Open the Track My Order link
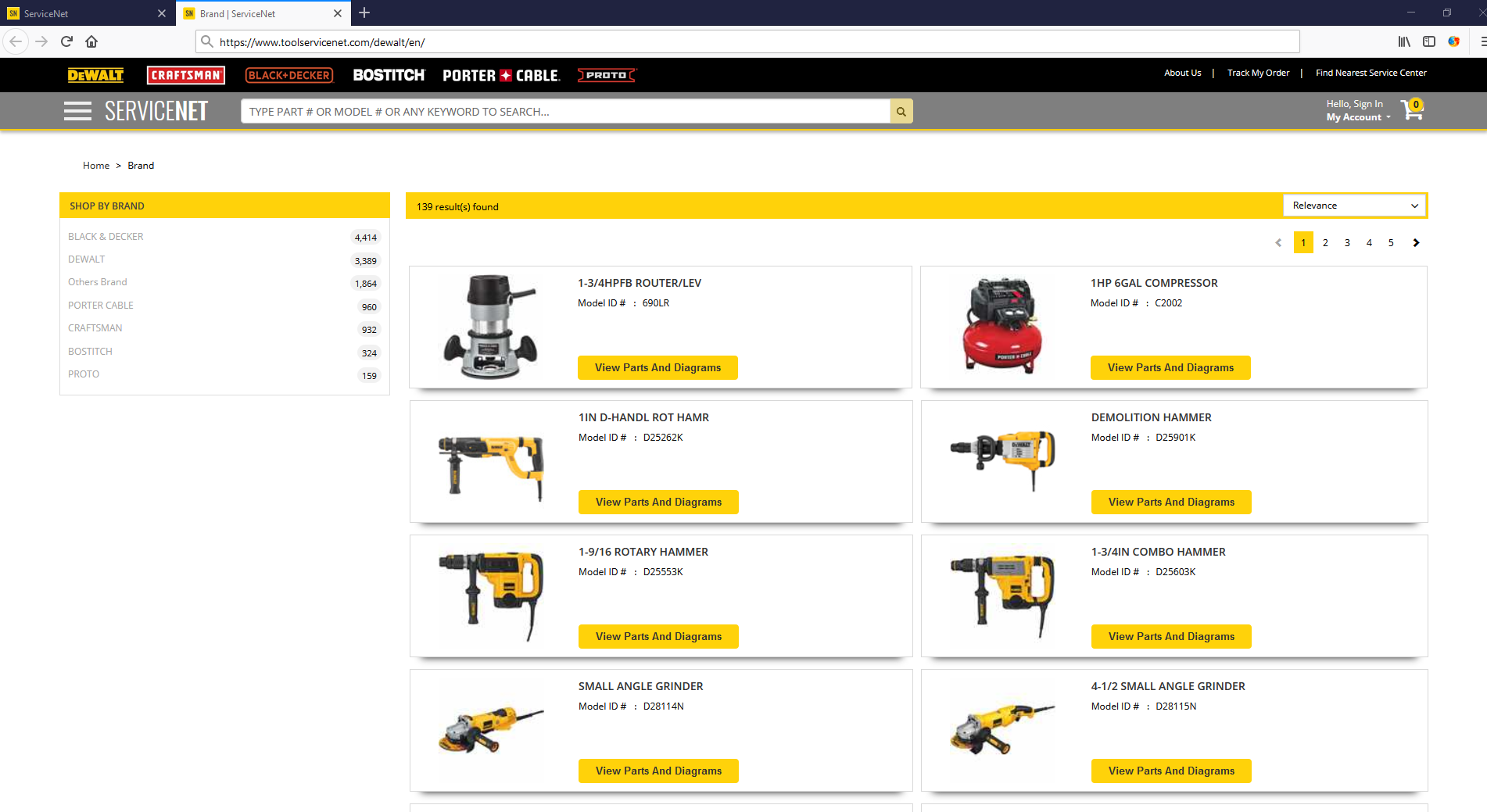Screen dimensions: 1487x812 1258,73
